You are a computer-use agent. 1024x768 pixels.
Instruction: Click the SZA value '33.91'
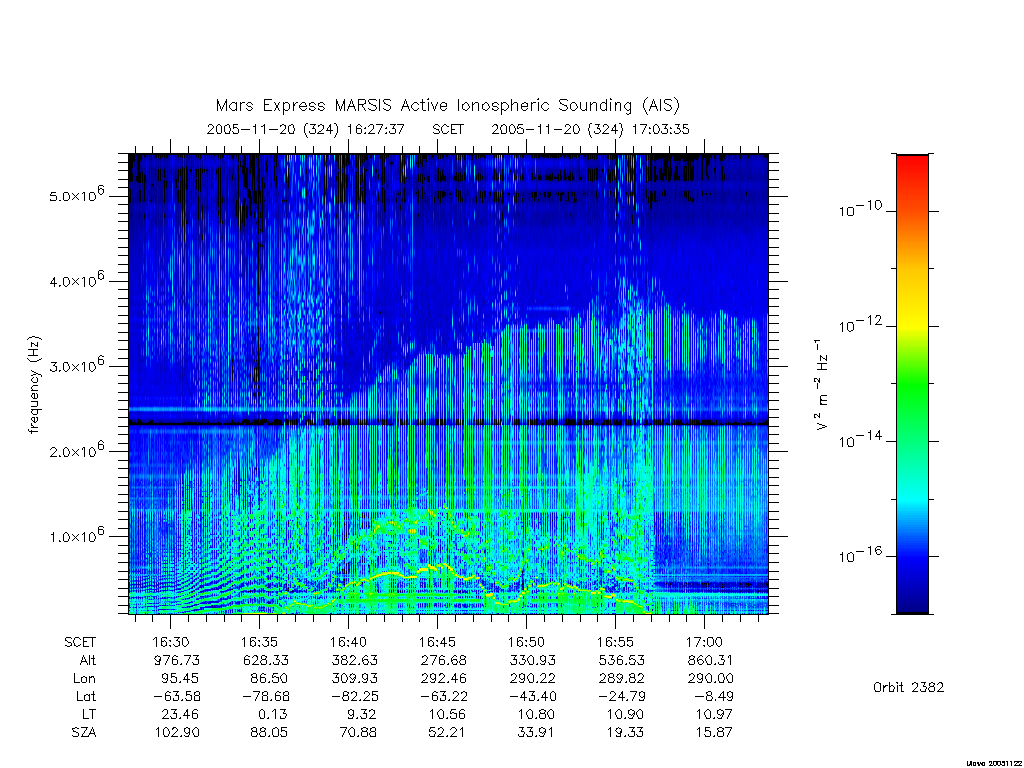pos(536,733)
